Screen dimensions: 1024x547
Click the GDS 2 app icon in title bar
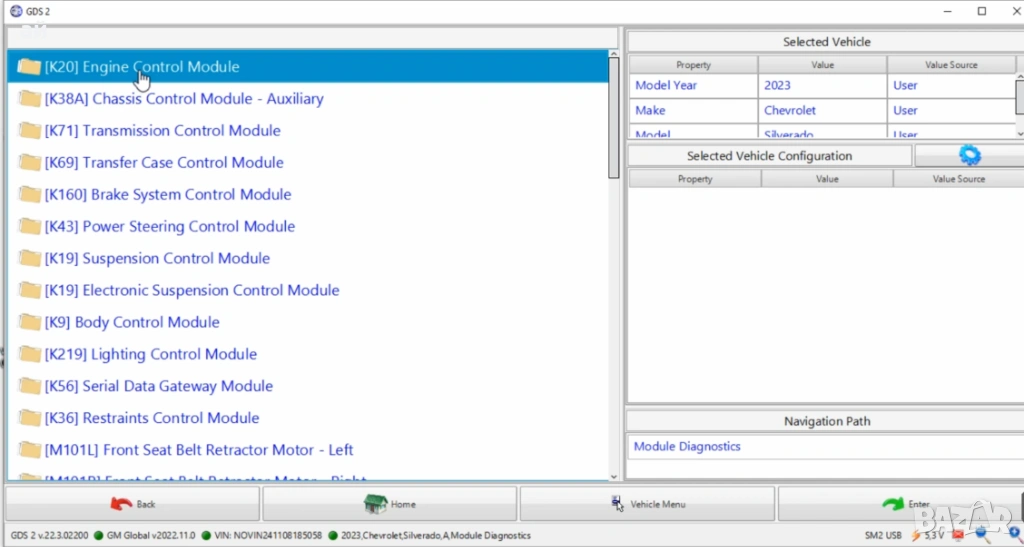[x=15, y=11]
